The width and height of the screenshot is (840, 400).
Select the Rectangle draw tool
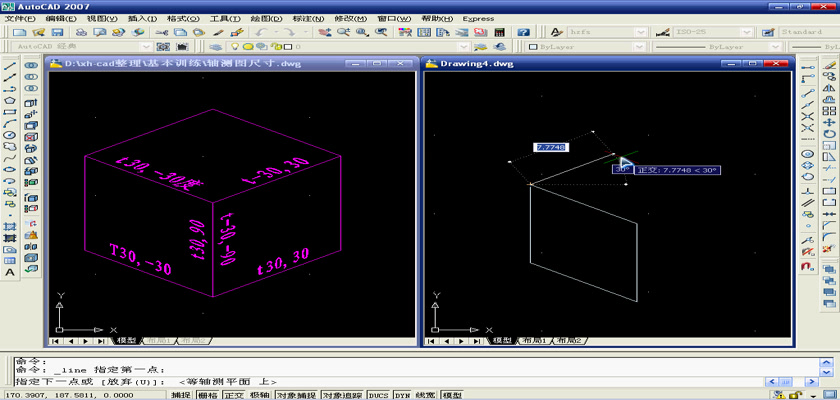point(10,112)
